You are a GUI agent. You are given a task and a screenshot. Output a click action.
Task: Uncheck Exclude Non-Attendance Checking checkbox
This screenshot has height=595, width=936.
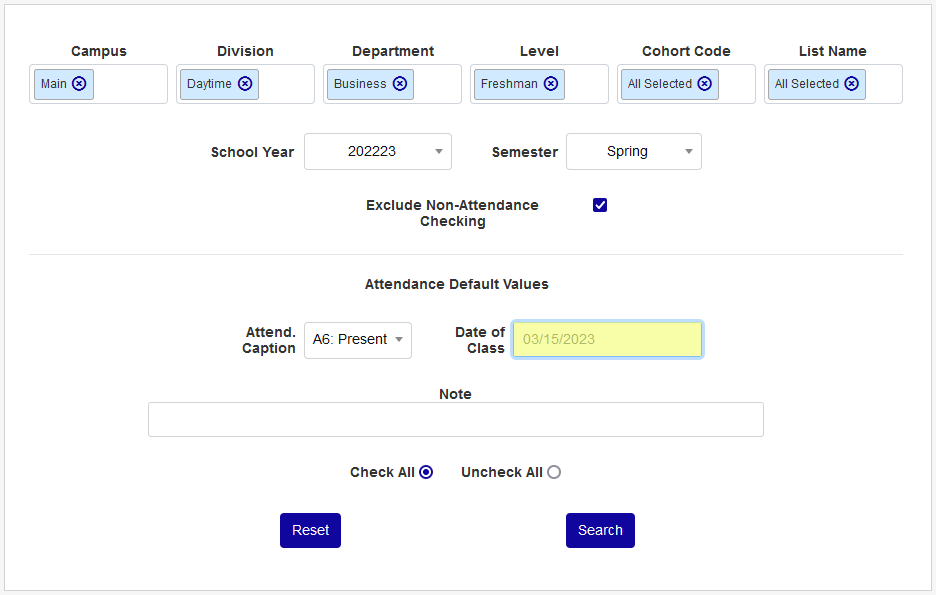(x=600, y=205)
